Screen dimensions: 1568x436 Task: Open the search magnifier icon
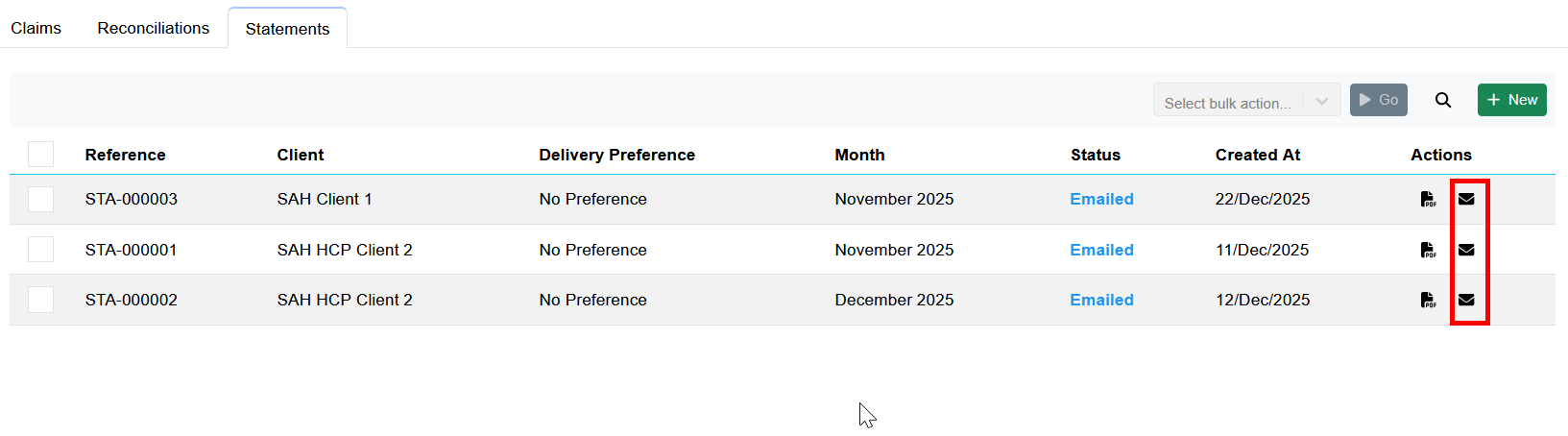click(x=1443, y=100)
